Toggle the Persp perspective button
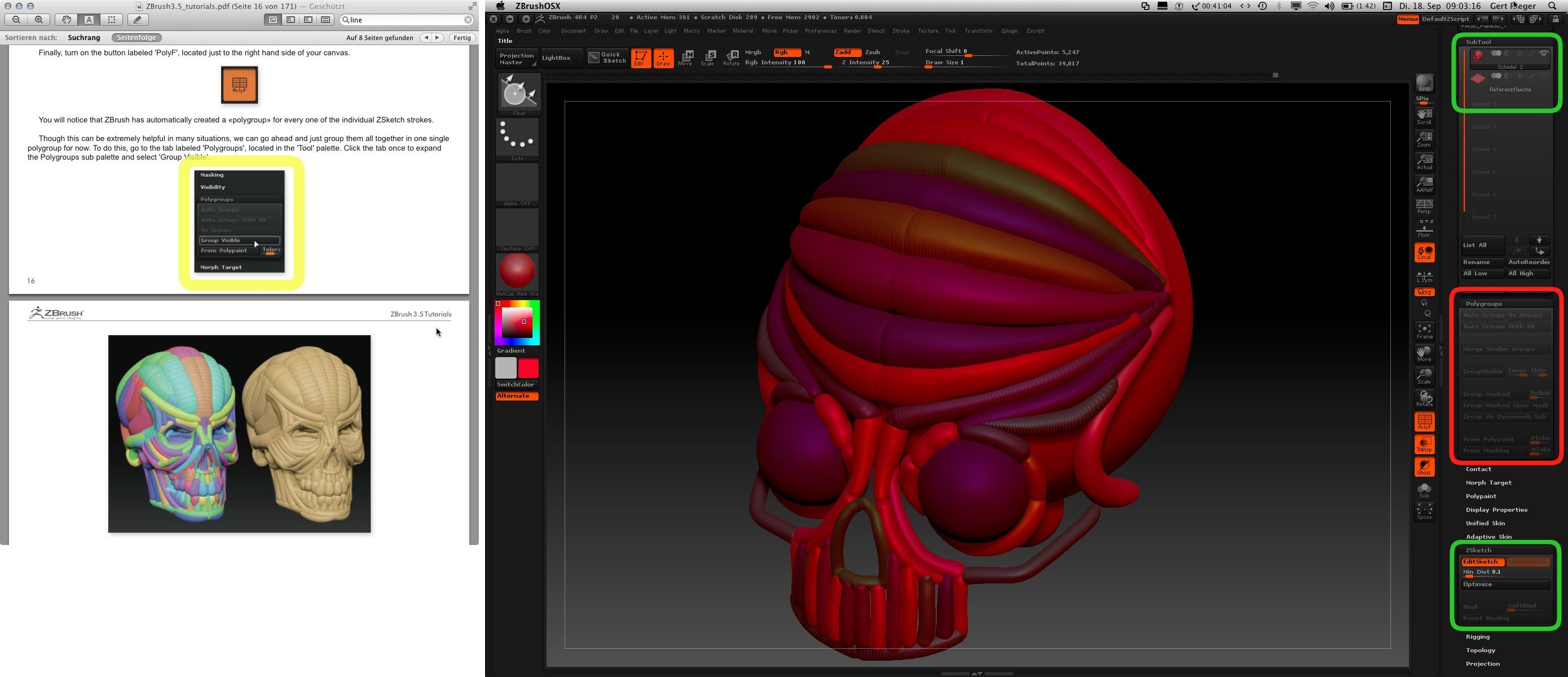The height and width of the screenshot is (677, 1568). click(1424, 206)
